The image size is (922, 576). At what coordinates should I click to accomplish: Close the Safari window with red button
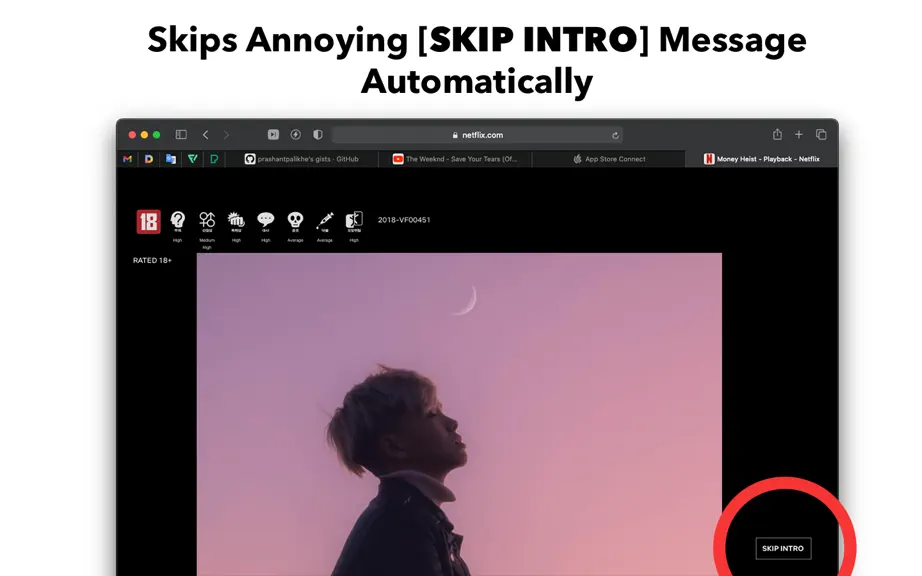point(132,135)
